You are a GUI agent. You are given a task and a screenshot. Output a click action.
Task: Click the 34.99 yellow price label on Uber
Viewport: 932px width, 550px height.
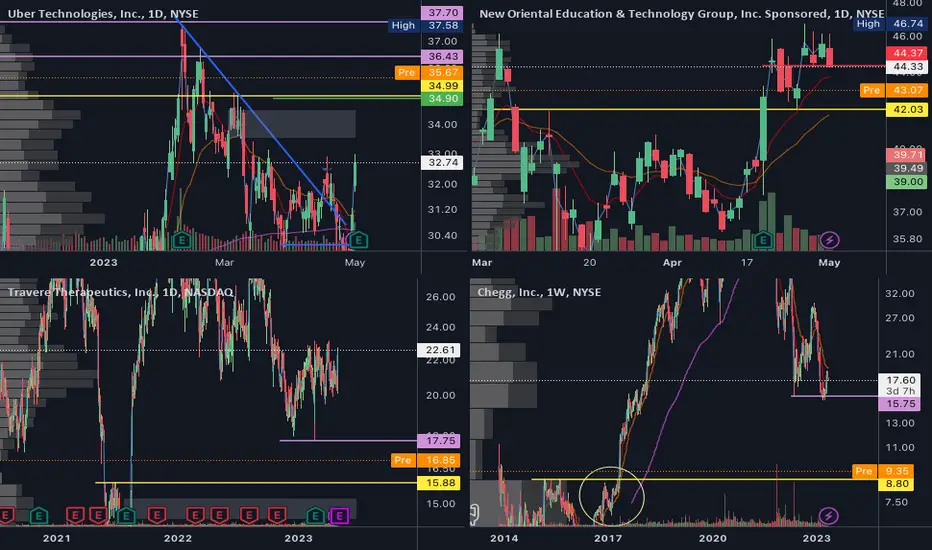tap(443, 86)
